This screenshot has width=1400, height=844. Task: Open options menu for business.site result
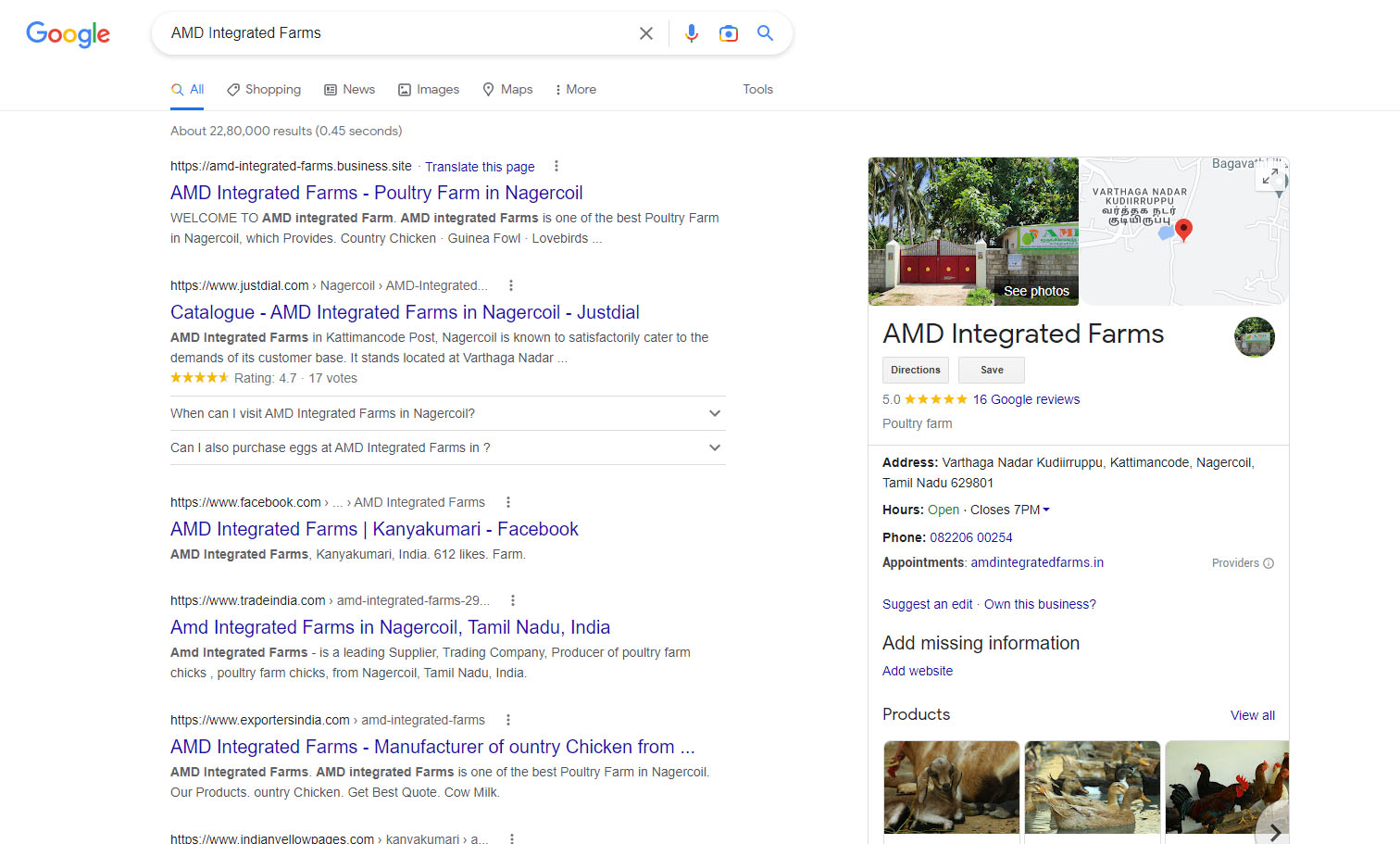(556, 166)
